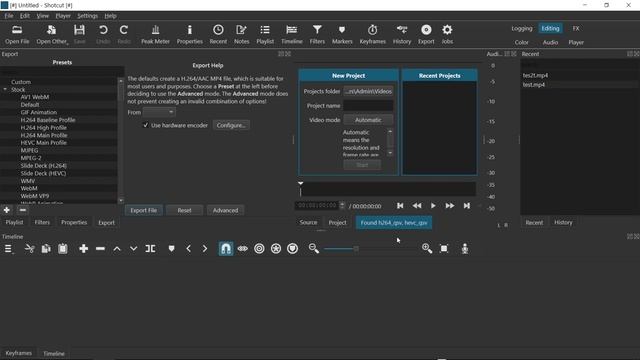
Task: Toggle Use hardware encoder checkbox
Action: 145,125
